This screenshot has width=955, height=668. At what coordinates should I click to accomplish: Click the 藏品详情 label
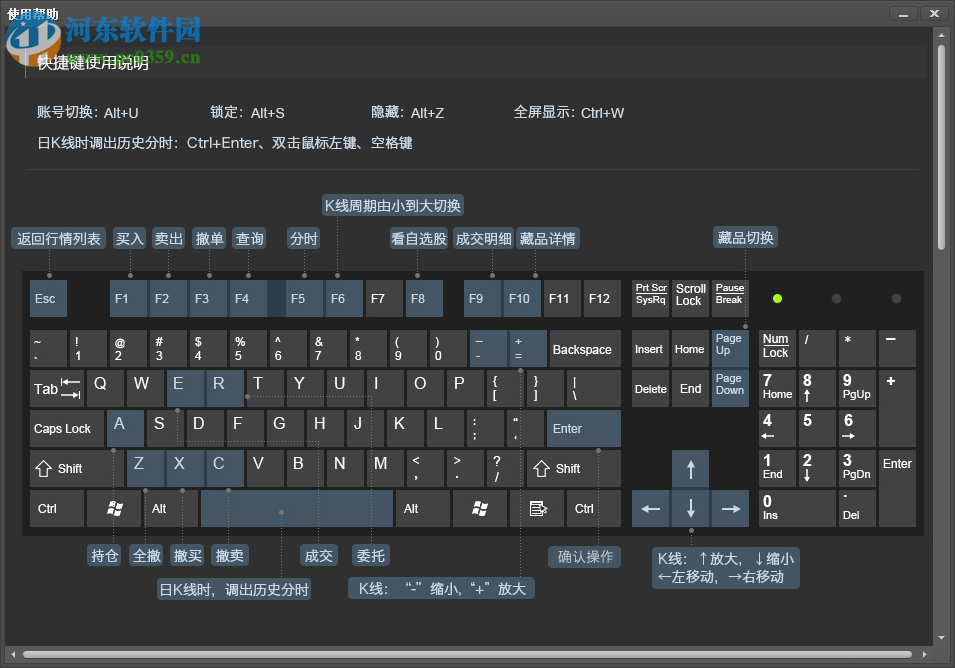tap(548, 239)
